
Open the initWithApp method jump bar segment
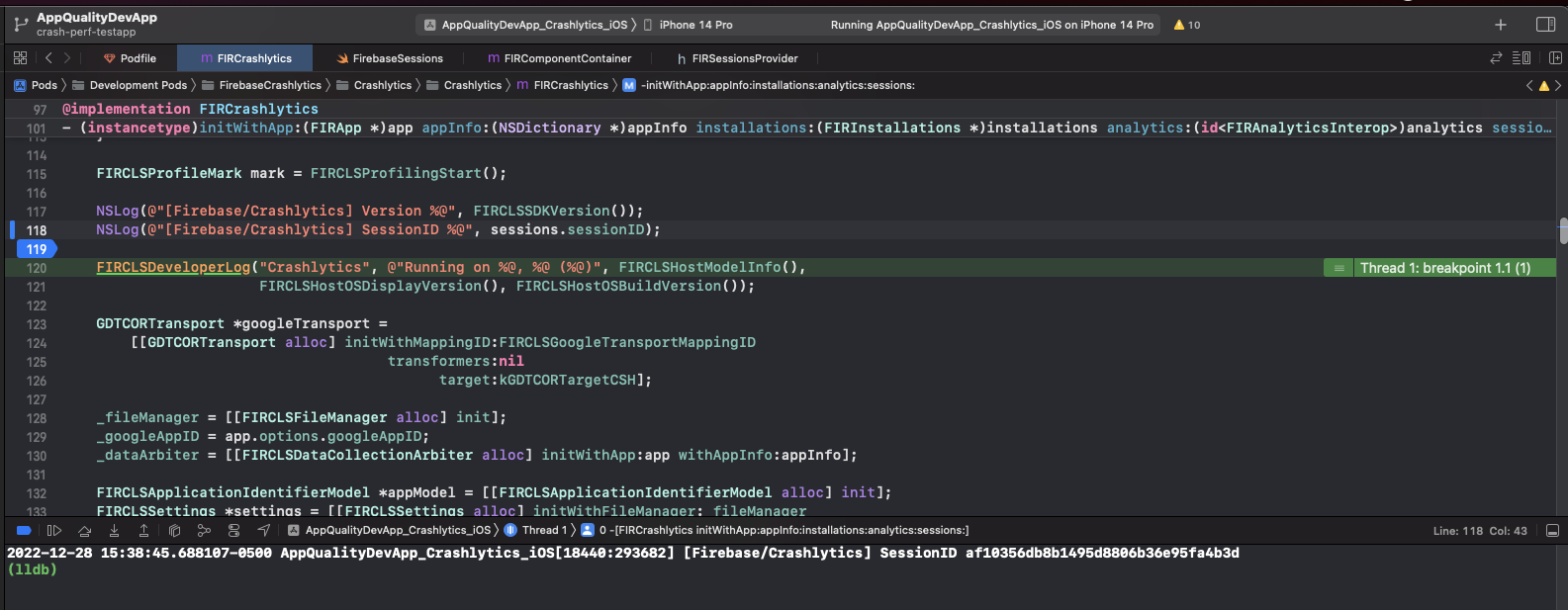(769, 85)
